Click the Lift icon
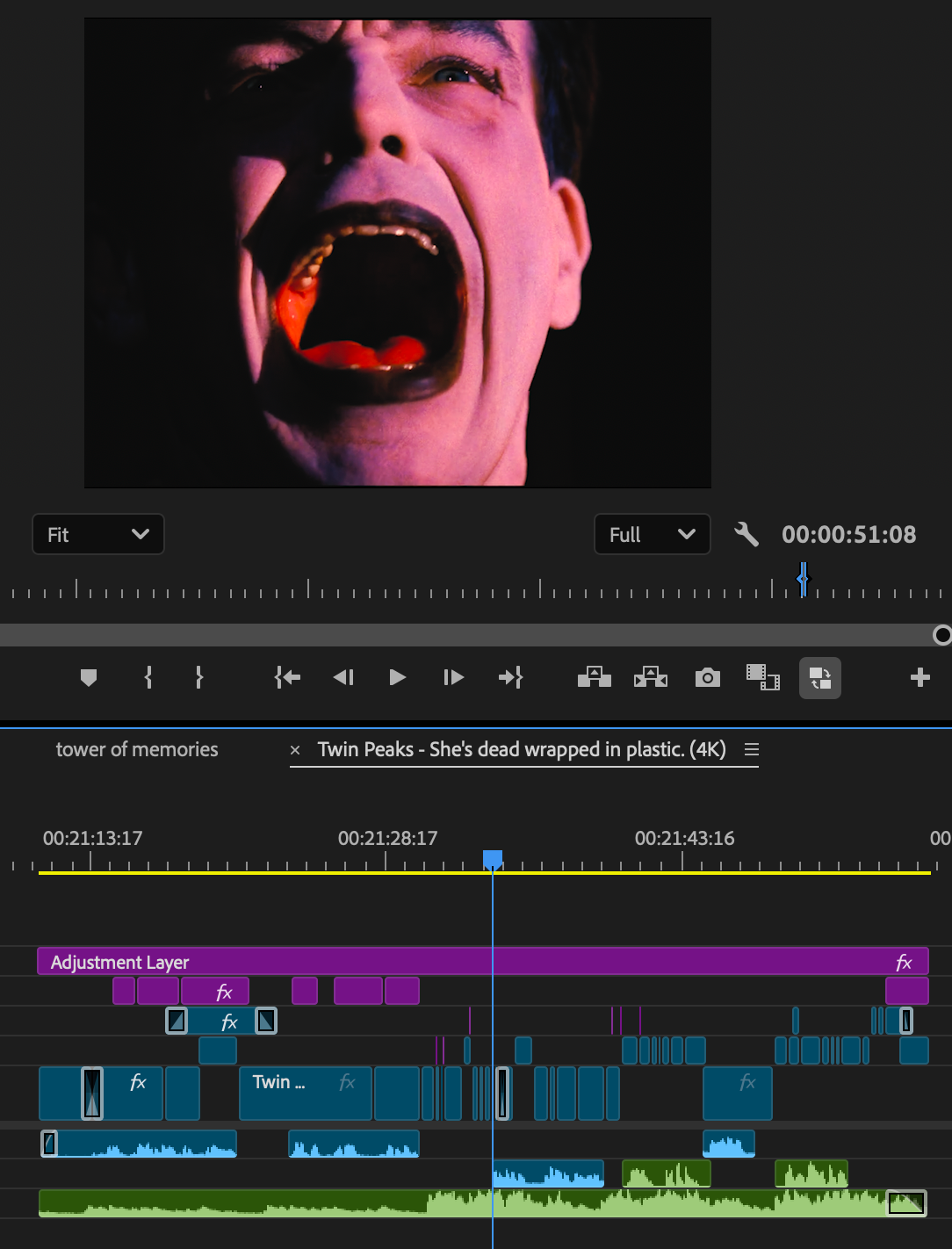The height and width of the screenshot is (1249, 952). [x=595, y=677]
